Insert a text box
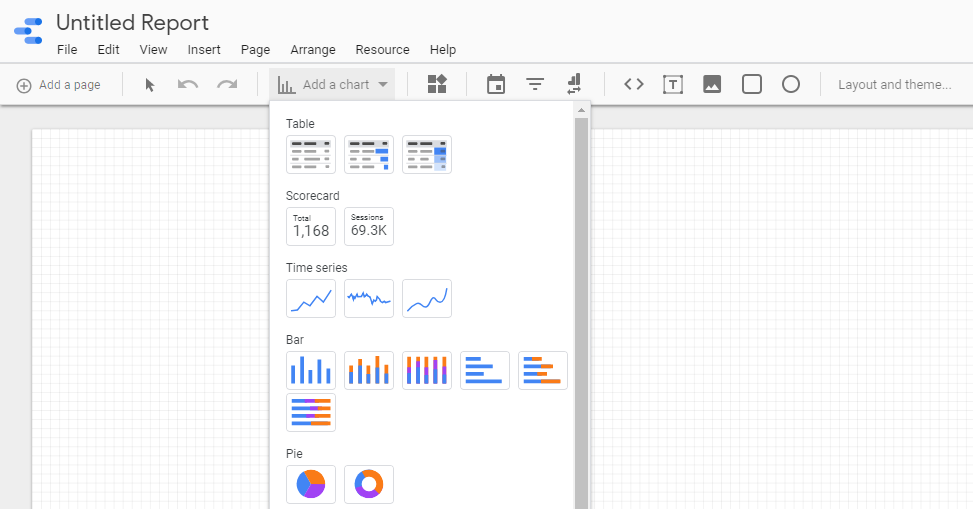Screen dimensions: 973x509 (673, 84)
